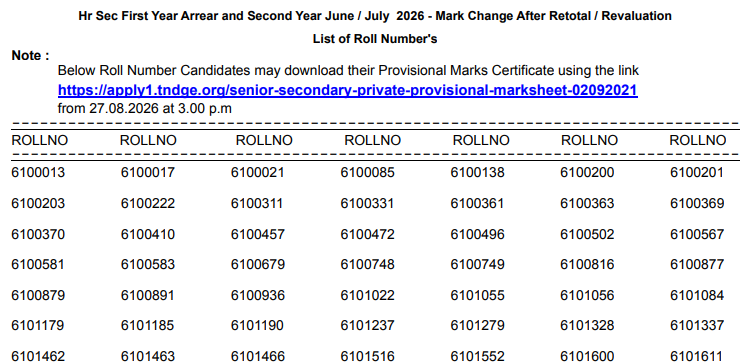Select roll number 6100013
Screen dimensions: 754x364
tap(38, 172)
